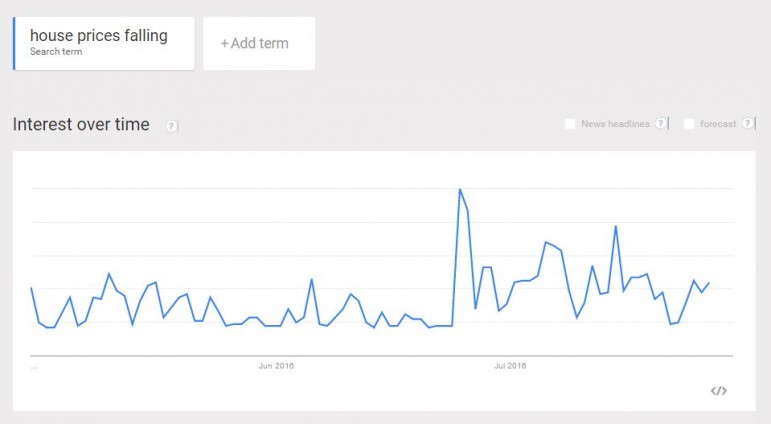The image size is (771, 424).
Task: Click the Jun 2016 axis label
Action: point(276,366)
